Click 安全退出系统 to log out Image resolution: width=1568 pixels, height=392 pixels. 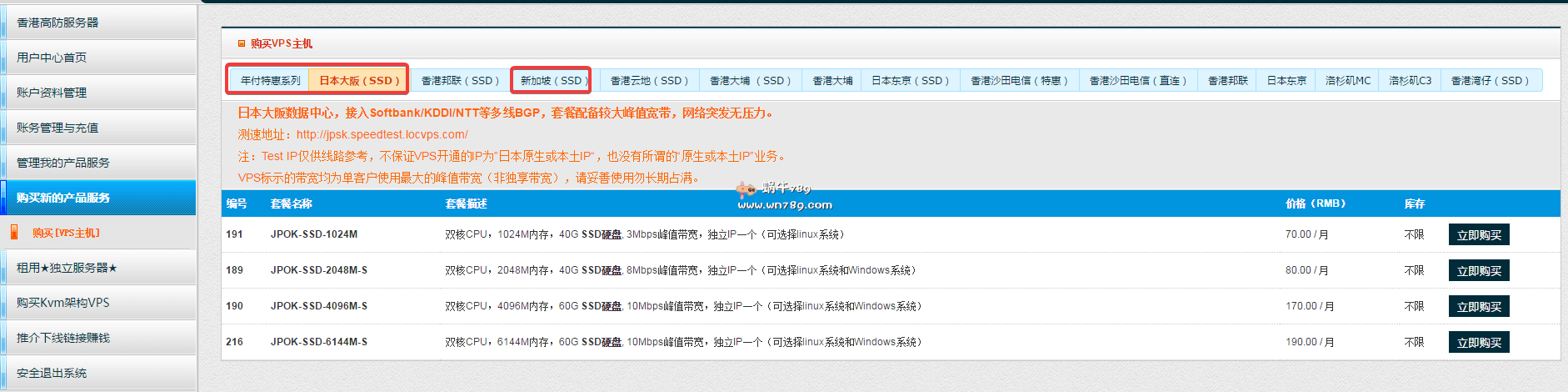(x=52, y=373)
